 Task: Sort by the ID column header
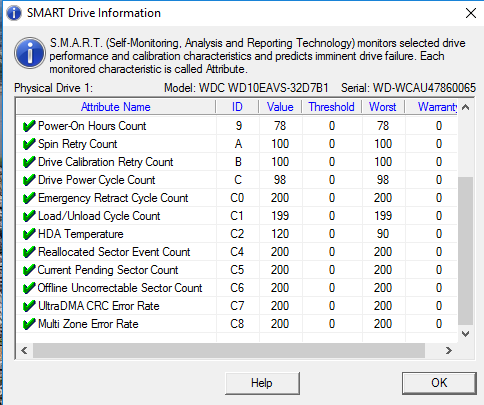click(x=237, y=107)
